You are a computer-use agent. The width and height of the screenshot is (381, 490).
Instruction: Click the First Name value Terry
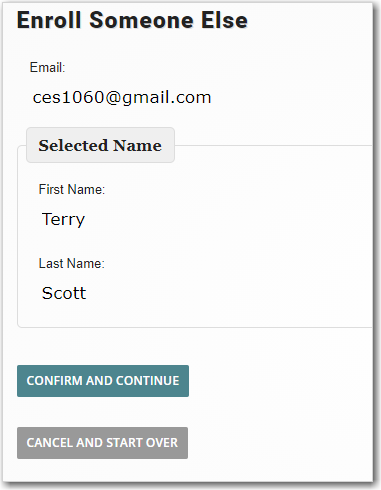coord(63,220)
